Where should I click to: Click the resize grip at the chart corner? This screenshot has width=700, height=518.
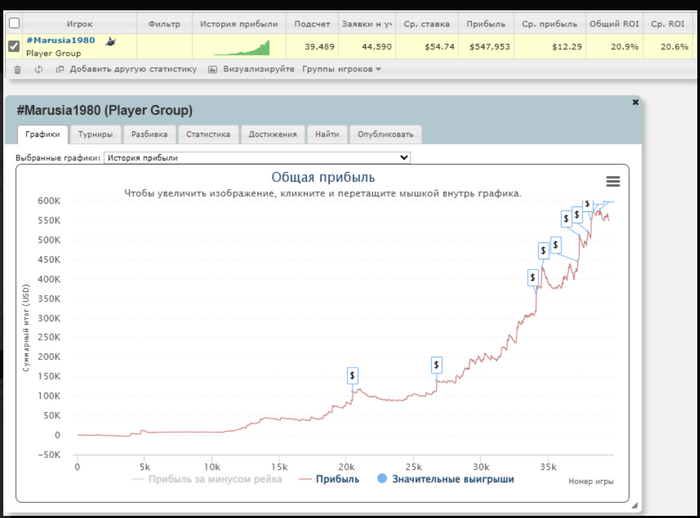634,505
